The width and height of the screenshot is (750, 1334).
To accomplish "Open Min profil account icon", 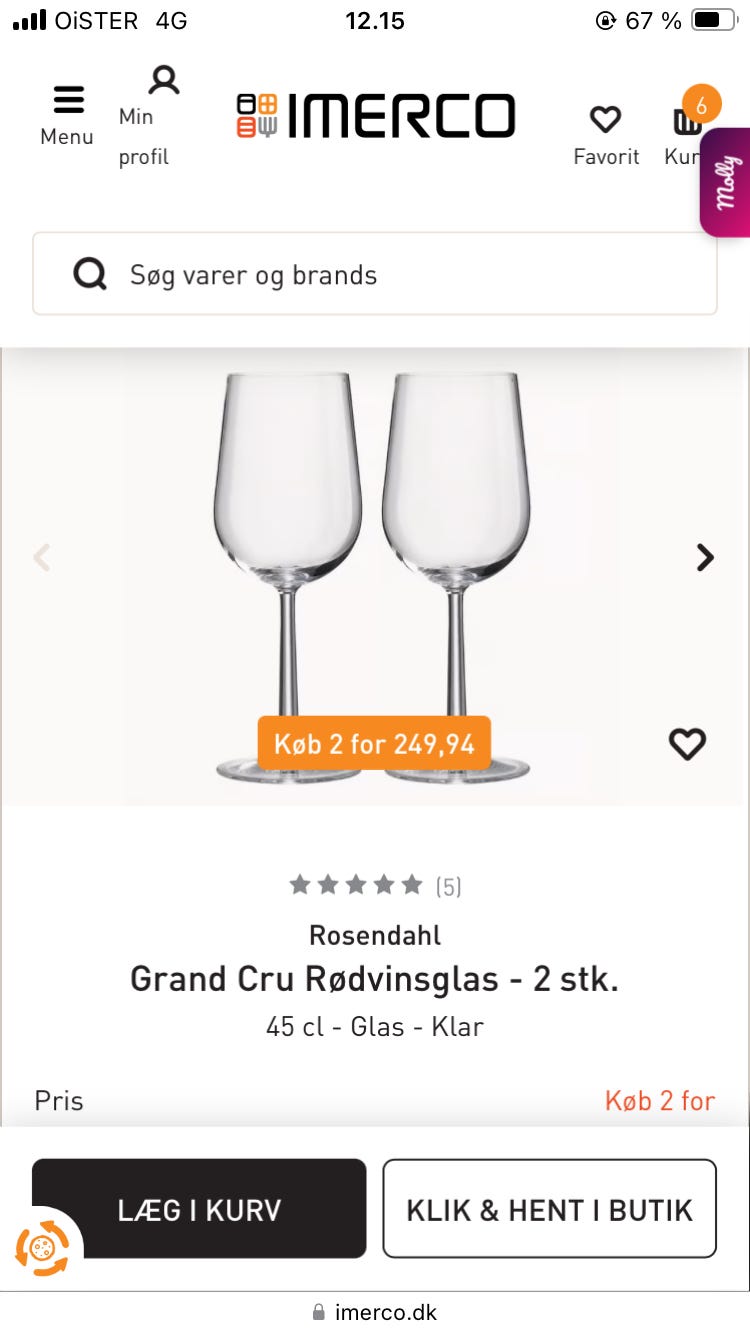I will 163,81.
